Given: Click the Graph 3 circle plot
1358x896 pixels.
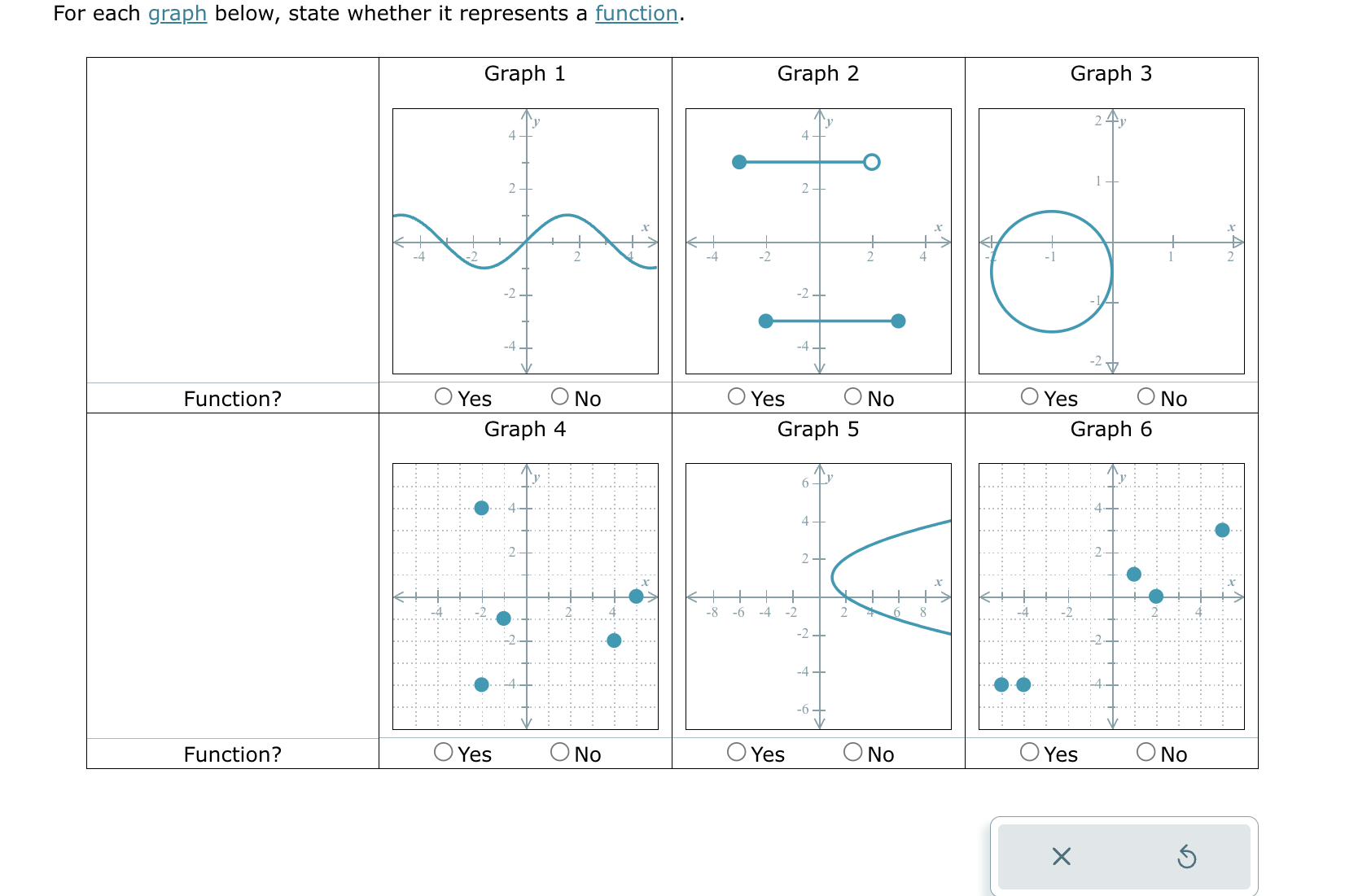Looking at the screenshot, I should click(x=1051, y=271).
